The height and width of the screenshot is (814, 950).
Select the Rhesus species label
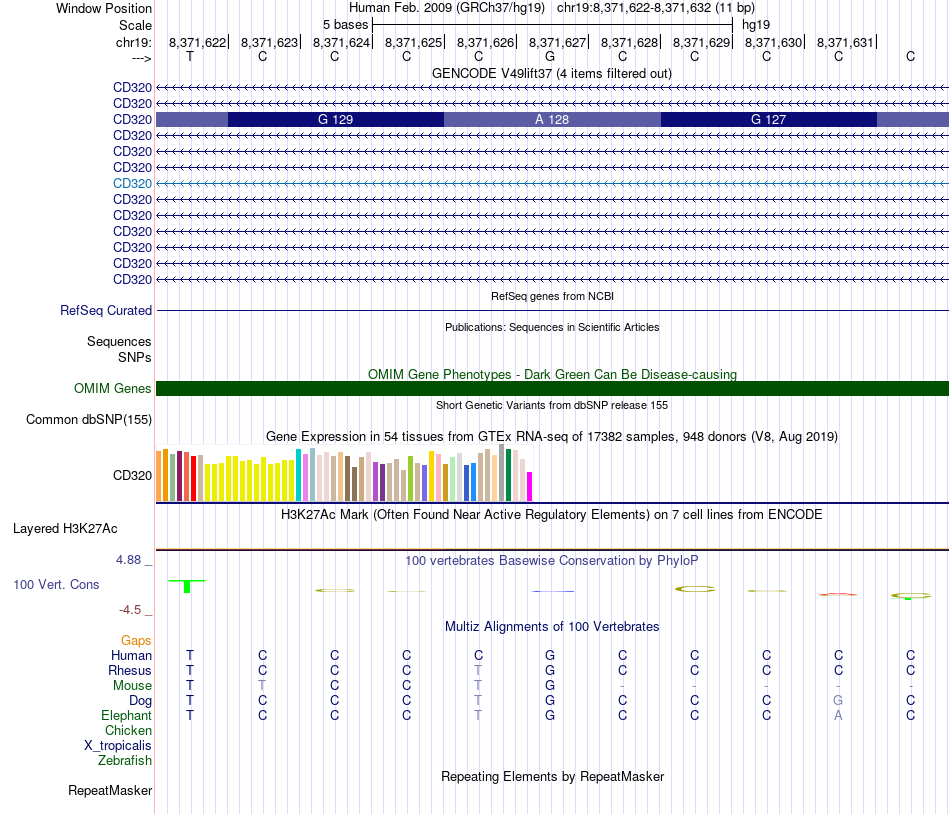130,670
